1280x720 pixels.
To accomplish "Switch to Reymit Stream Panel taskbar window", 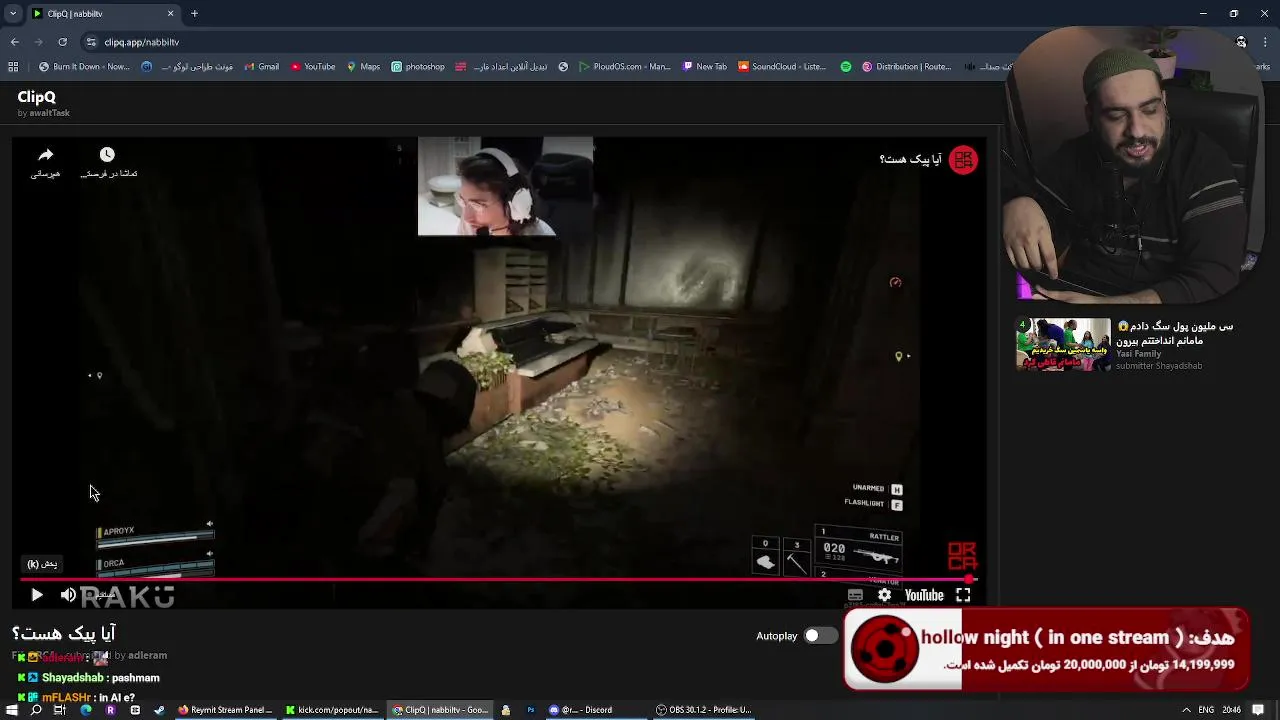I will point(225,710).
